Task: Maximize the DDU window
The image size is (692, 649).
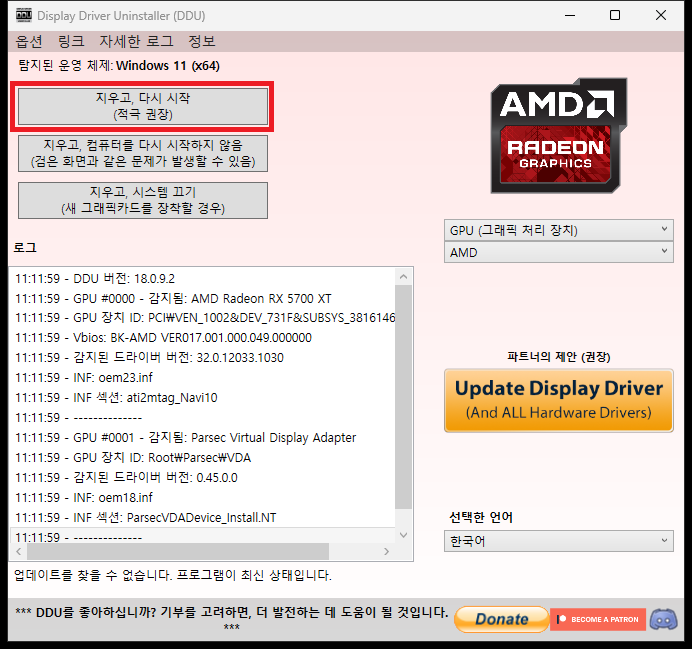Action: pos(615,15)
